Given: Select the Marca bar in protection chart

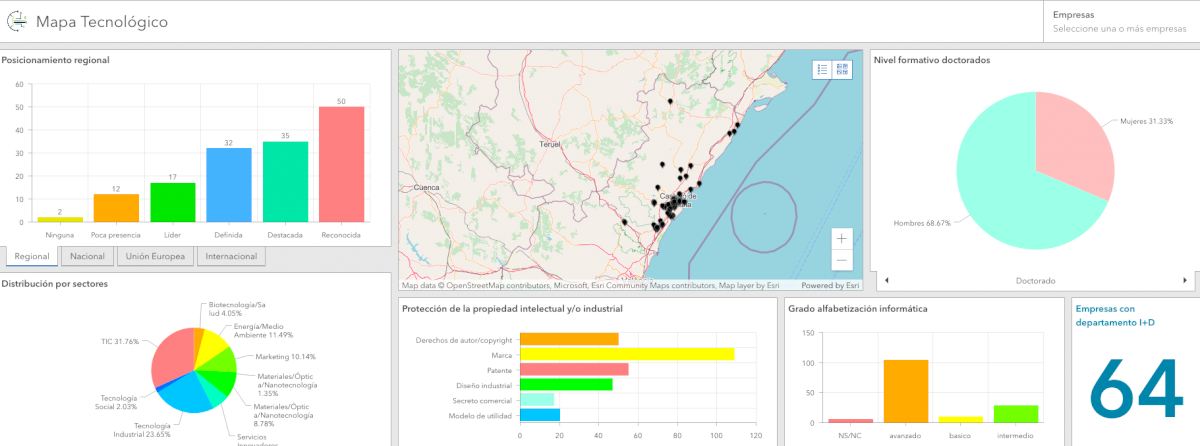Looking at the screenshot, I should click(x=627, y=354).
